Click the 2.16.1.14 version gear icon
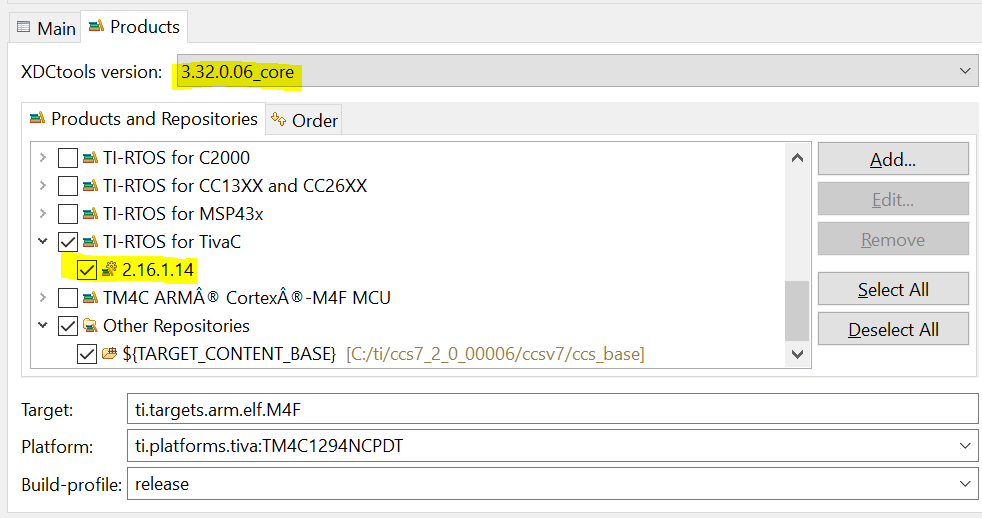Screen dimensions: 982x518 click(110, 269)
